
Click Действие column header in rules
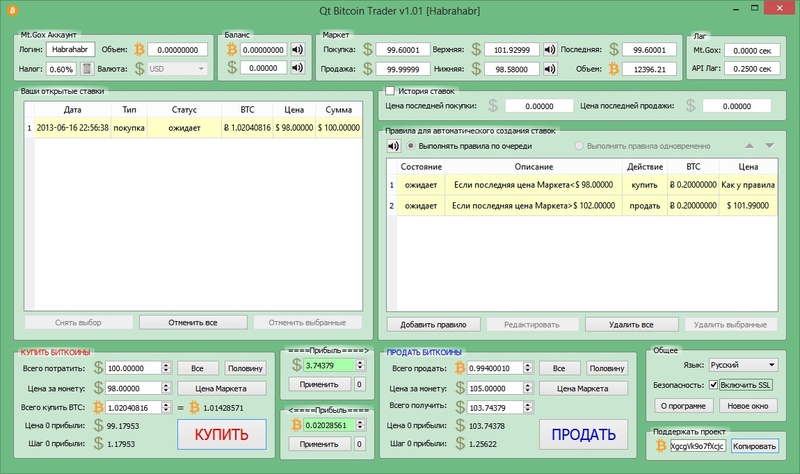[645, 167]
